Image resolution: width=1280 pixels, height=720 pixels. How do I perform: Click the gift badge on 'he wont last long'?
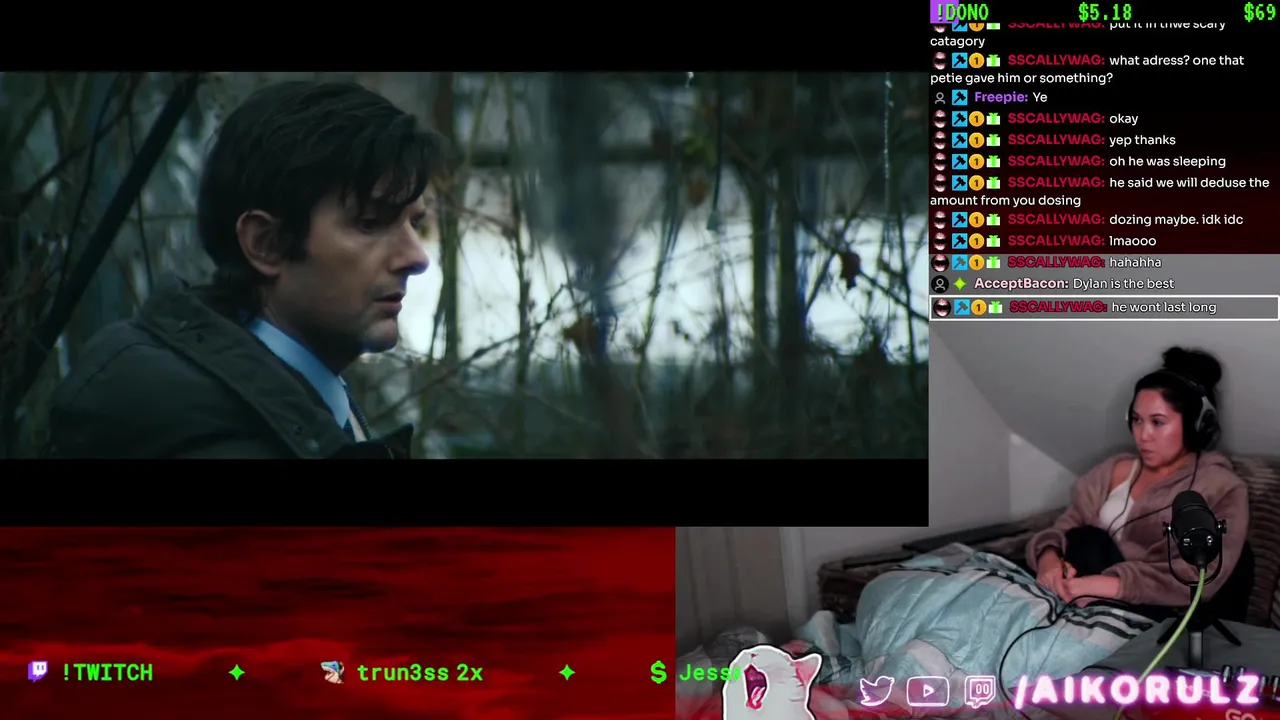(x=995, y=308)
